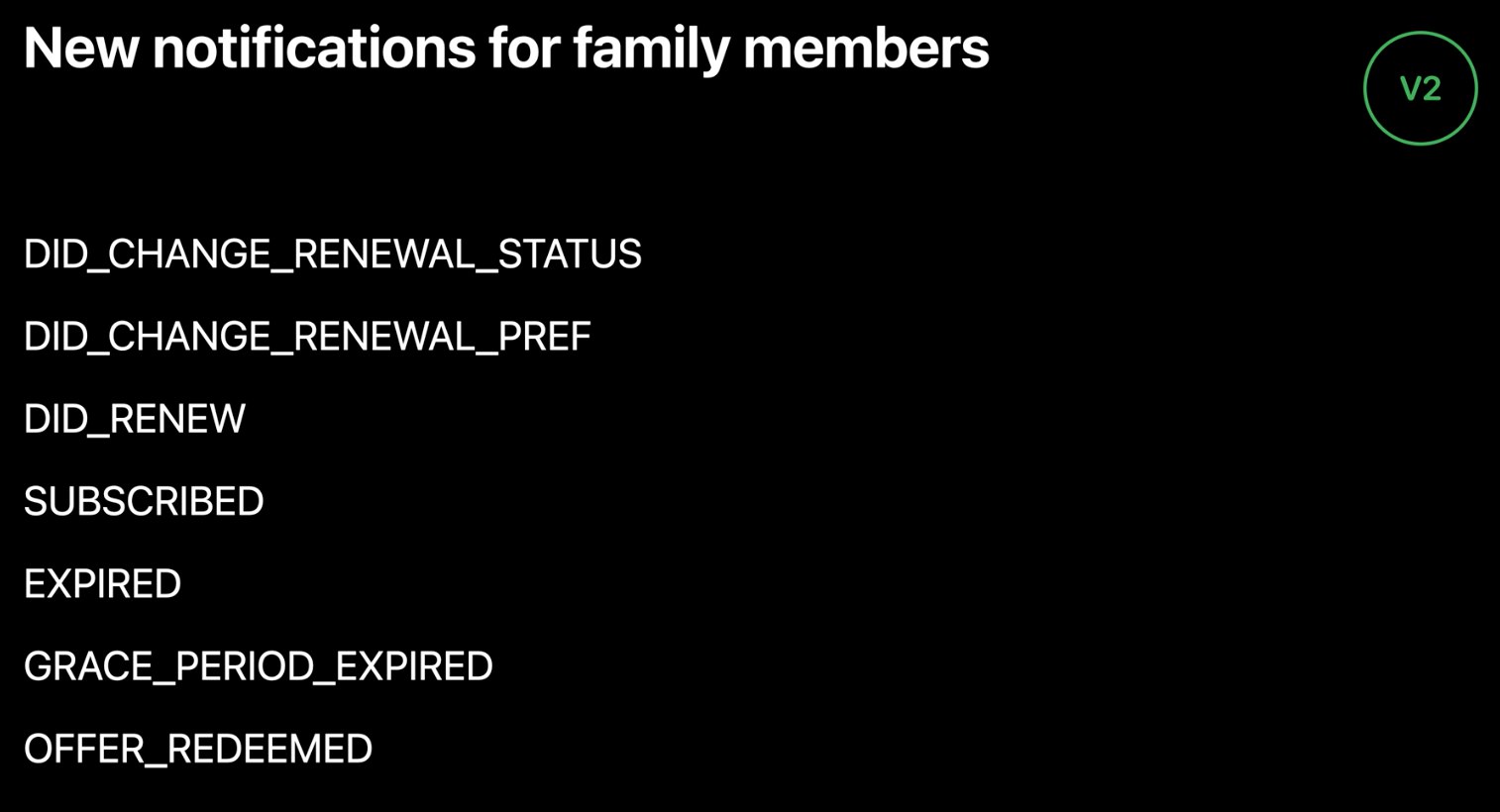This screenshot has width=1500, height=812.
Task: Click "STATUS" at end of first notification
Action: tap(570, 254)
